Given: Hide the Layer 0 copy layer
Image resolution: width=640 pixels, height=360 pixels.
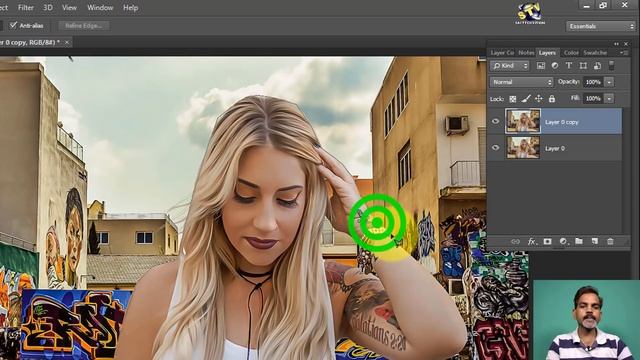Looking at the screenshot, I should [496, 122].
